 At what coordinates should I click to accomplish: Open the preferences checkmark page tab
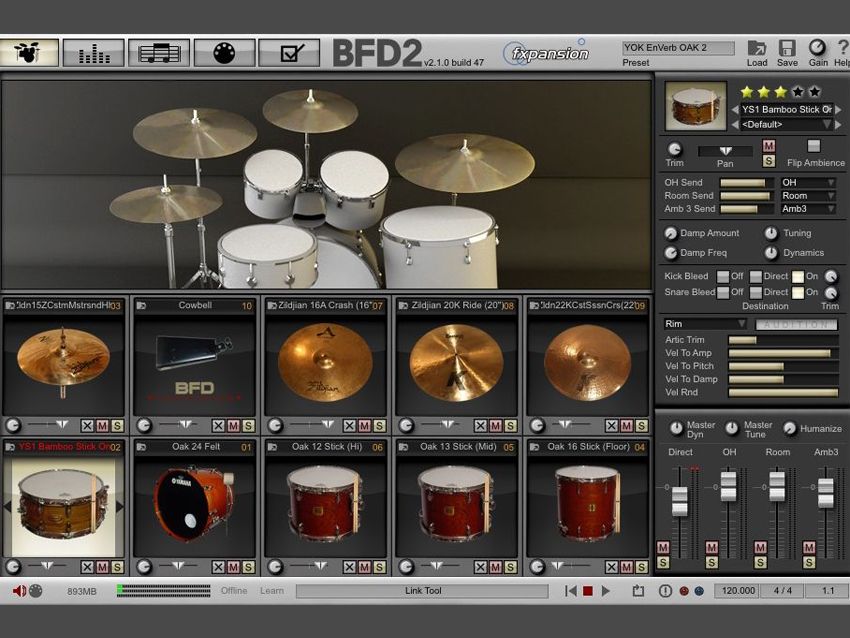pyautogui.click(x=289, y=53)
